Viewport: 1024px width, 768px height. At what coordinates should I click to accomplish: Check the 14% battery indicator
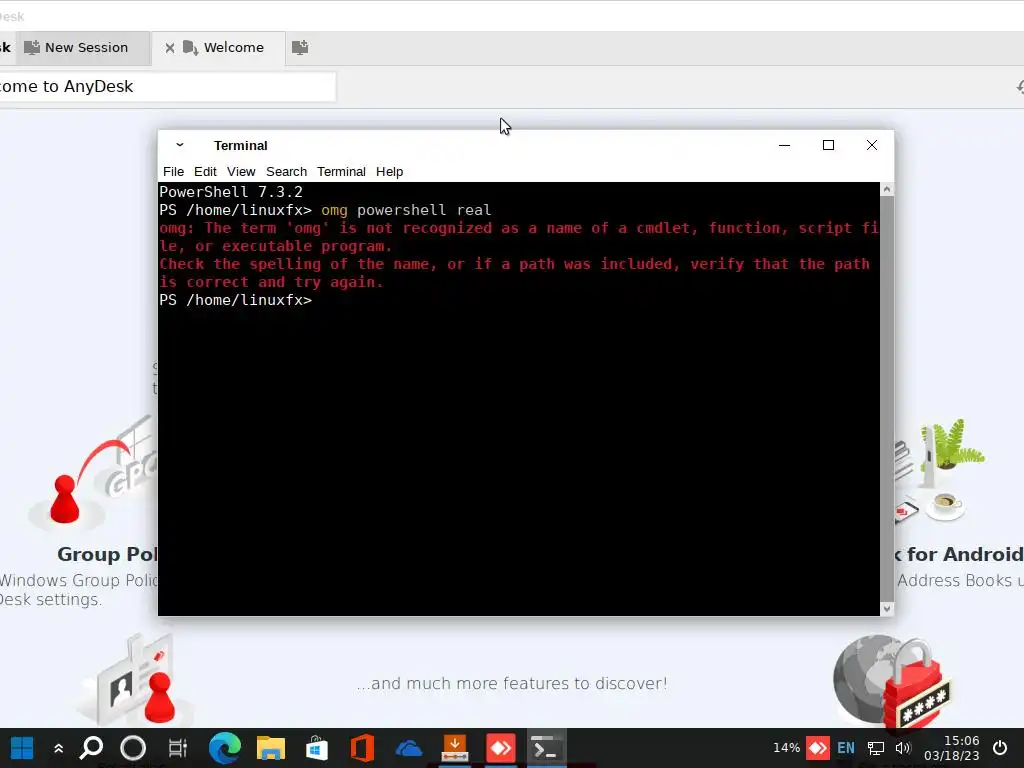786,748
